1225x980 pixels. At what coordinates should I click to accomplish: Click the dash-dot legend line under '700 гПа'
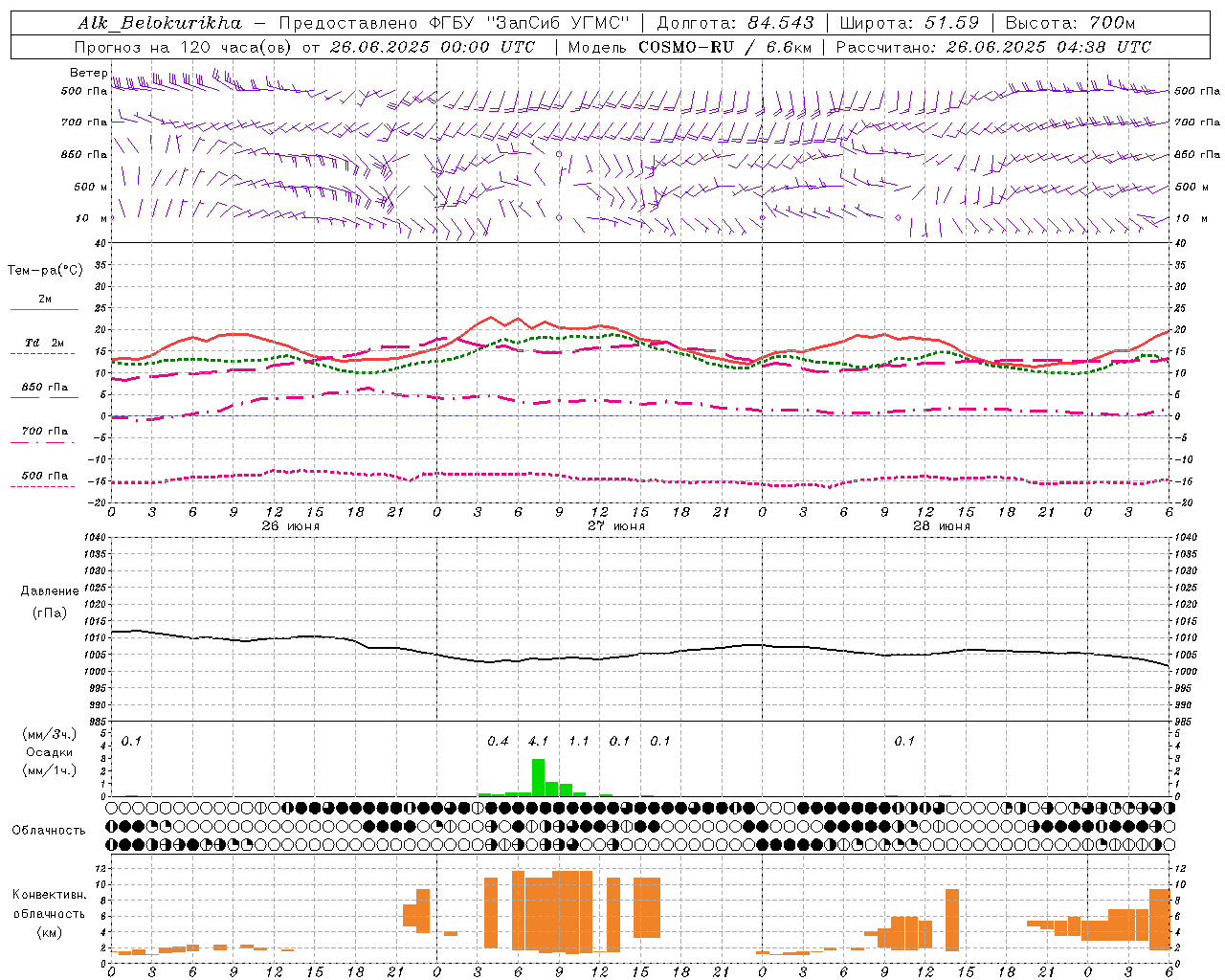pyautogui.click(x=43, y=442)
